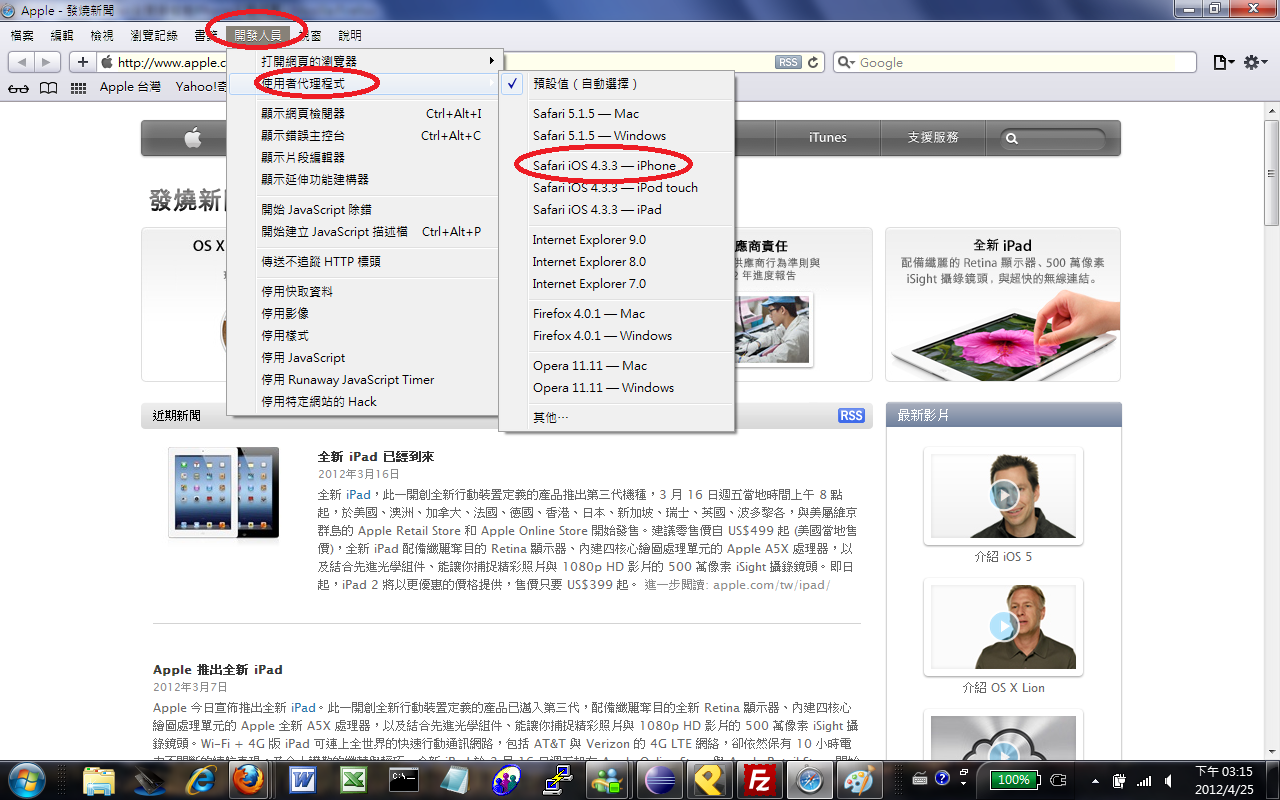The width and height of the screenshot is (1280, 800).
Task: Select checked 預設值（自動選擇）user agent
Action: point(617,84)
